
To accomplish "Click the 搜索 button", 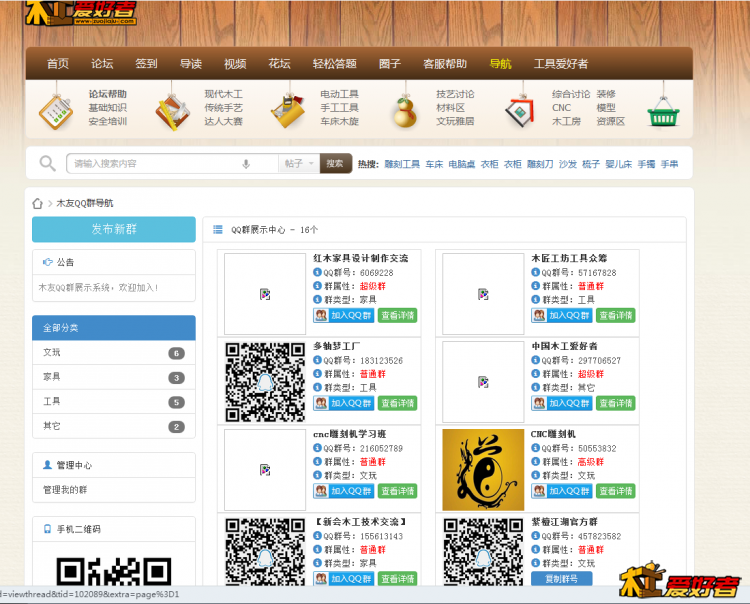I will click(x=336, y=164).
